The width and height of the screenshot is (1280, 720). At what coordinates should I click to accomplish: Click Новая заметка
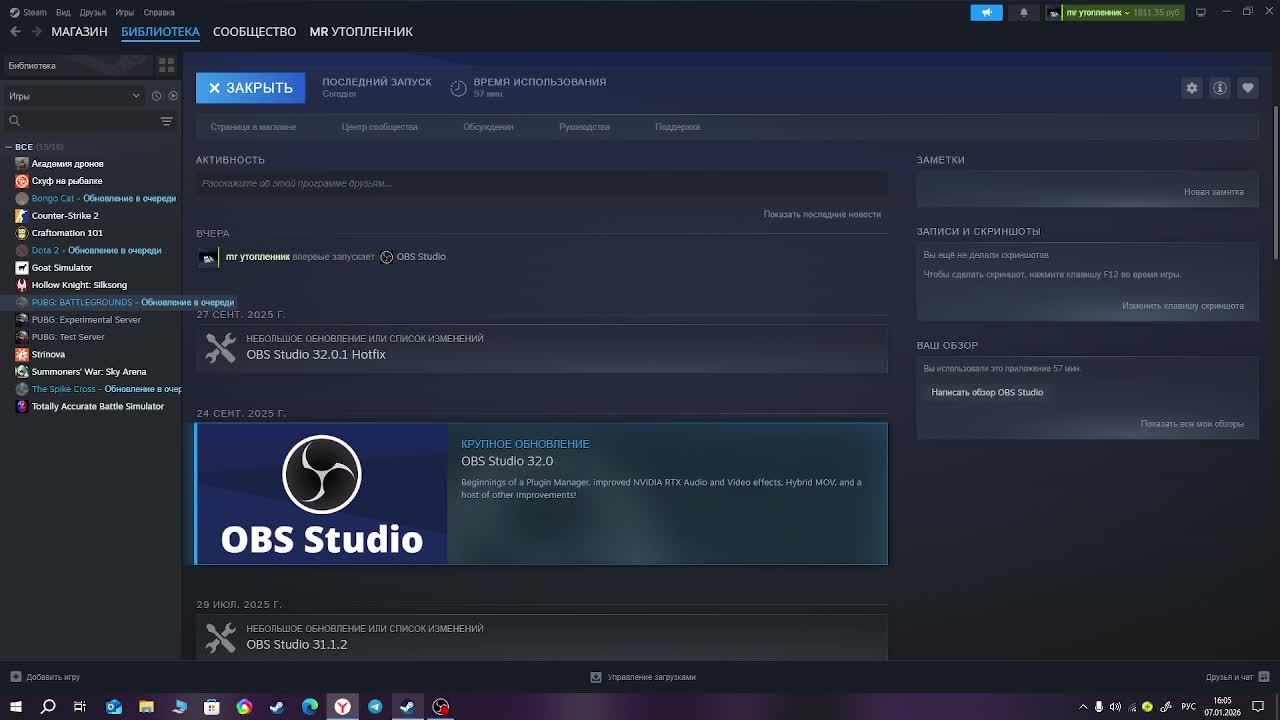pos(1213,192)
